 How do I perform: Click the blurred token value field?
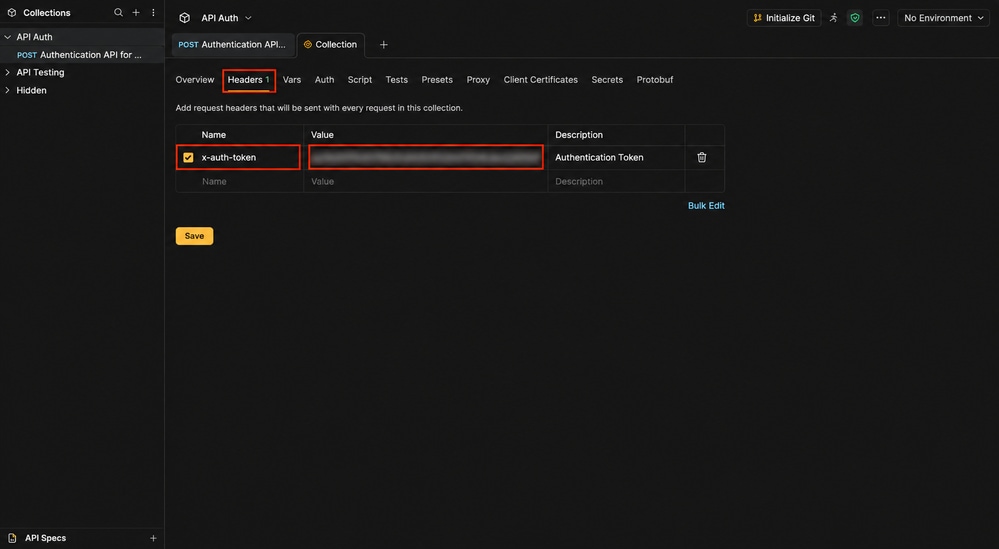pyautogui.click(x=426, y=157)
